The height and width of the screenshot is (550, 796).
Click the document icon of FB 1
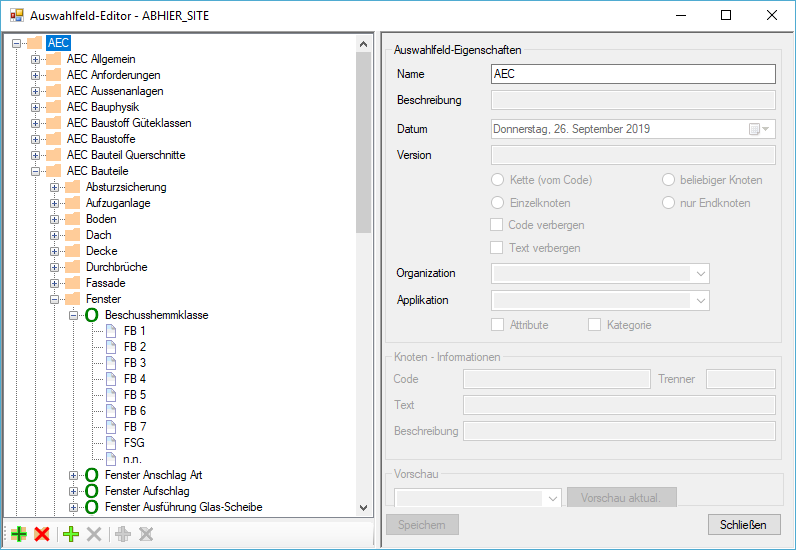click(x=111, y=331)
